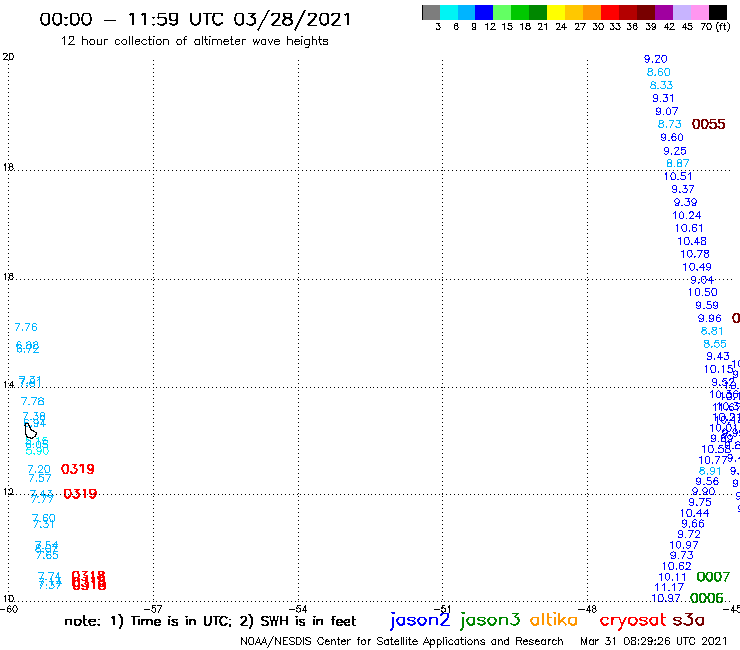The image size is (740, 650).
Task: Select the pink legend color swatch
Action: [x=700, y=12]
